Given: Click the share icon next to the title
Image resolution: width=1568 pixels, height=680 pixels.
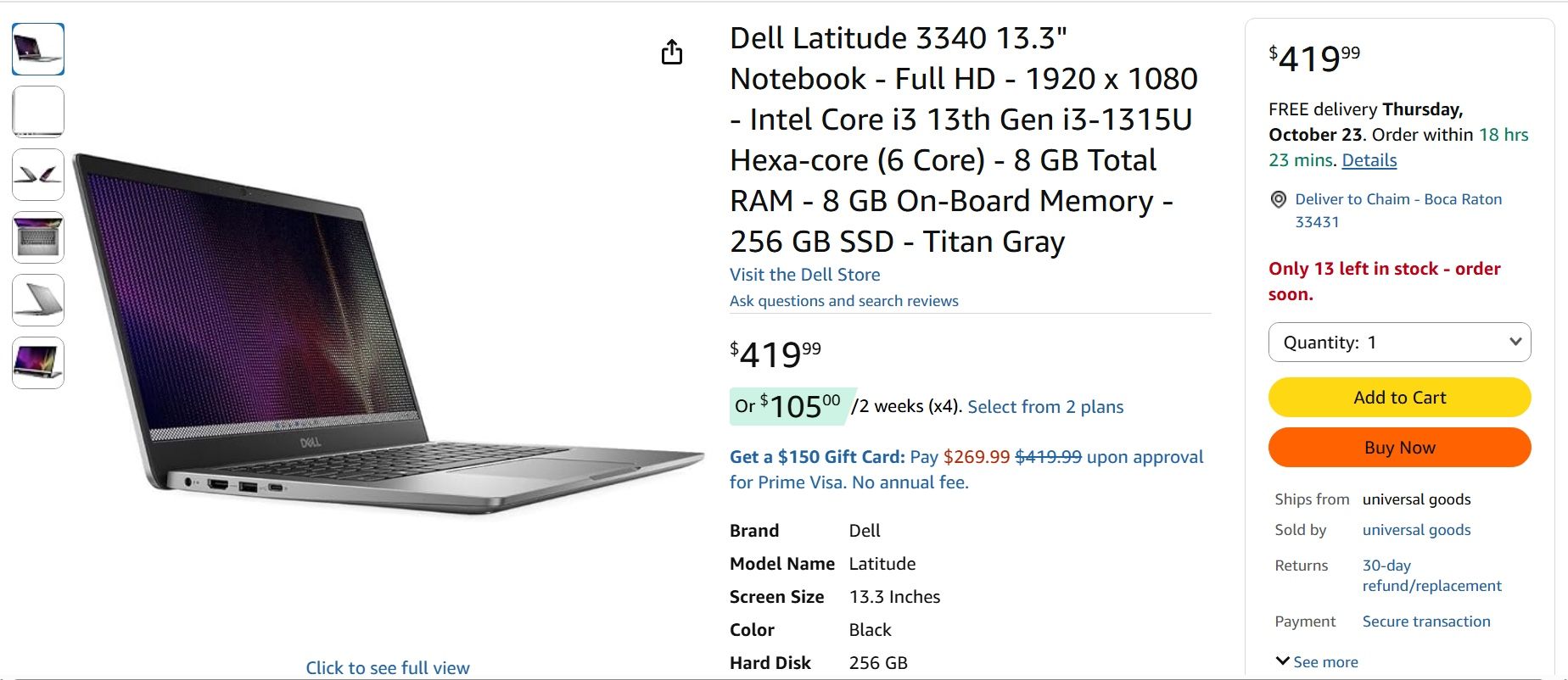Looking at the screenshot, I should [x=672, y=51].
